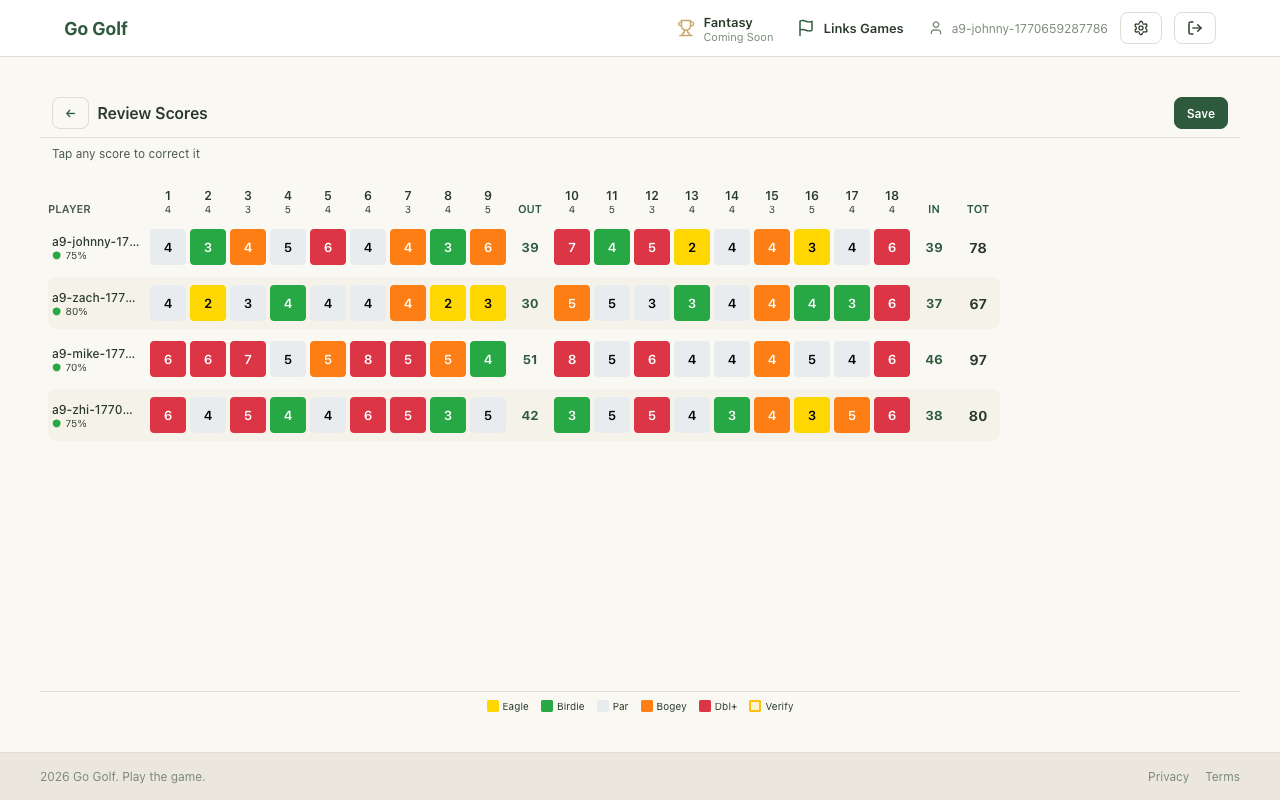Image resolution: width=1280 pixels, height=800 pixels.
Task: Open the Links Games menu item
Action: 862,28
